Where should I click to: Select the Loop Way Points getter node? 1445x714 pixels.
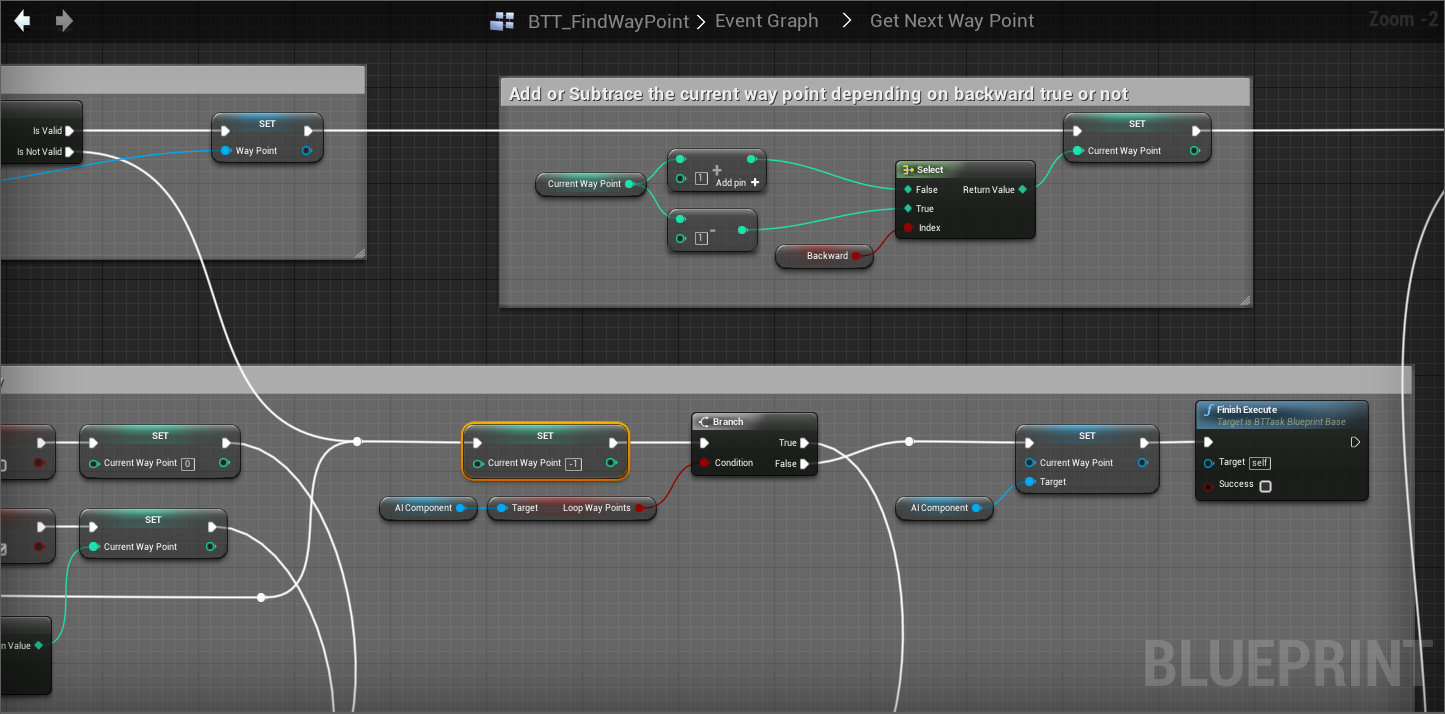coord(572,508)
